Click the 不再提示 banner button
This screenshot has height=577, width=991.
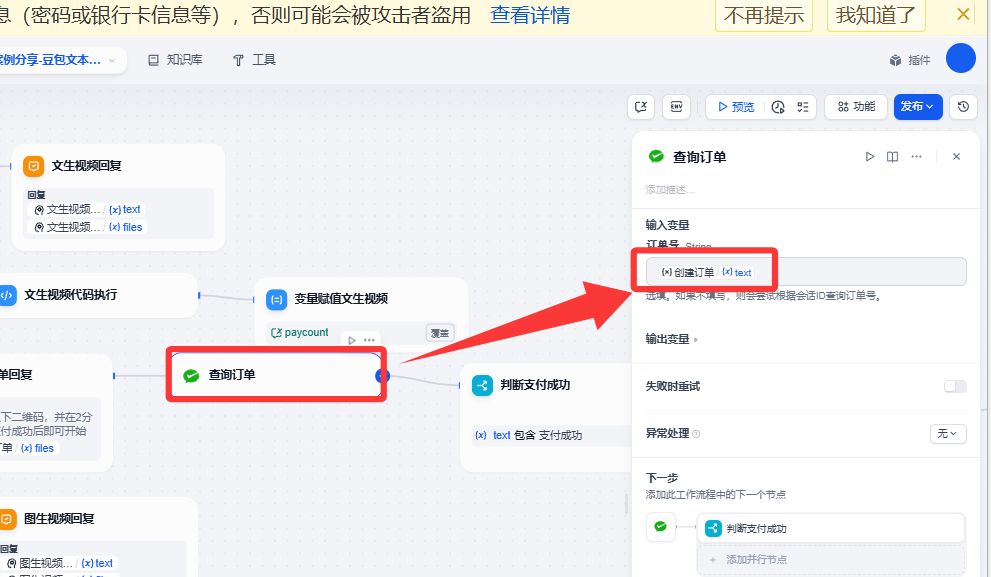[x=763, y=15]
